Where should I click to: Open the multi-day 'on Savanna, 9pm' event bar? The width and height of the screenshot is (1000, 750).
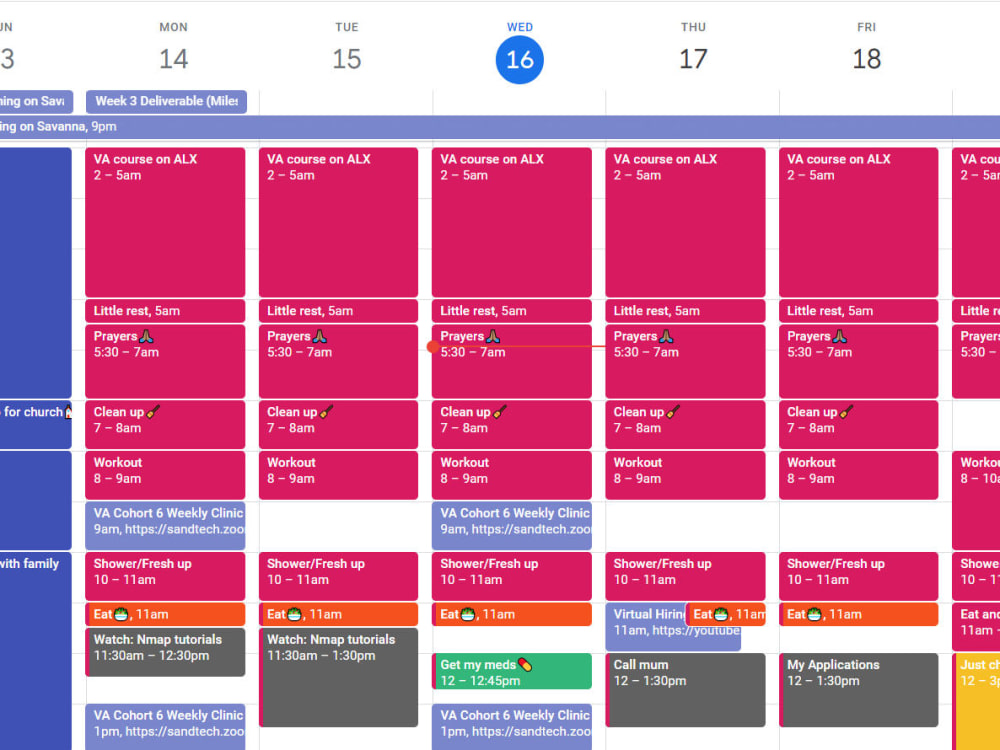[500, 127]
